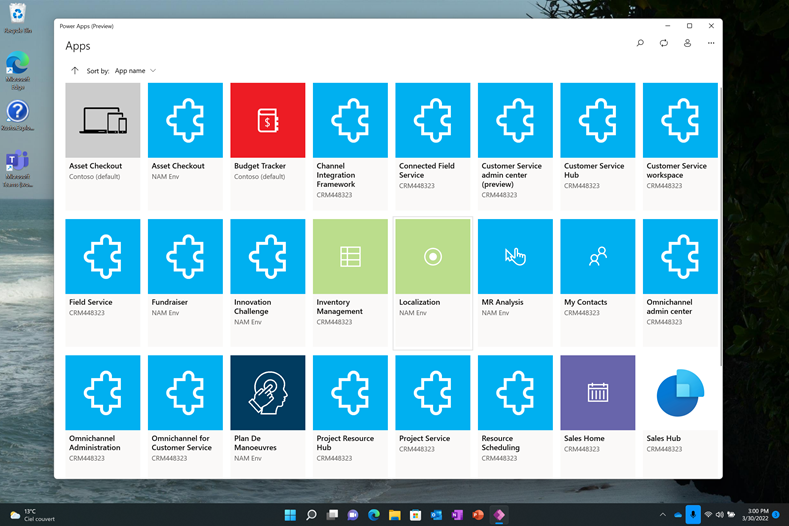
Task: Open the Localization app tile
Action: tap(432, 257)
